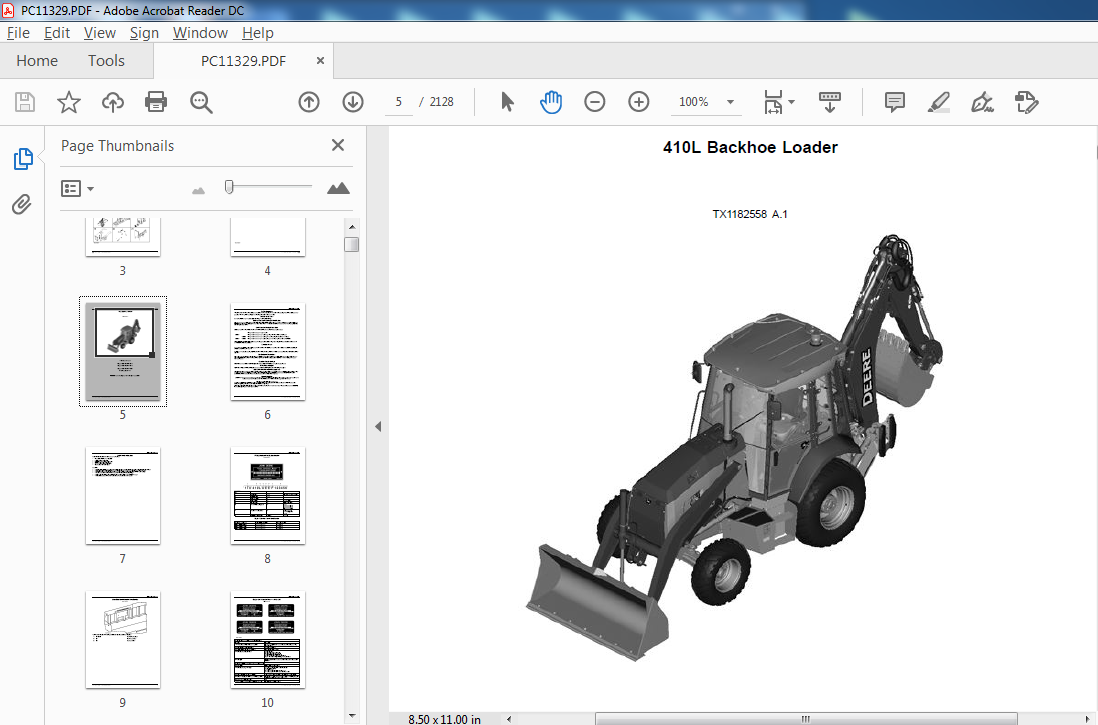The height and width of the screenshot is (725, 1098).
Task: Select the Highlight text tool
Action: 938,102
